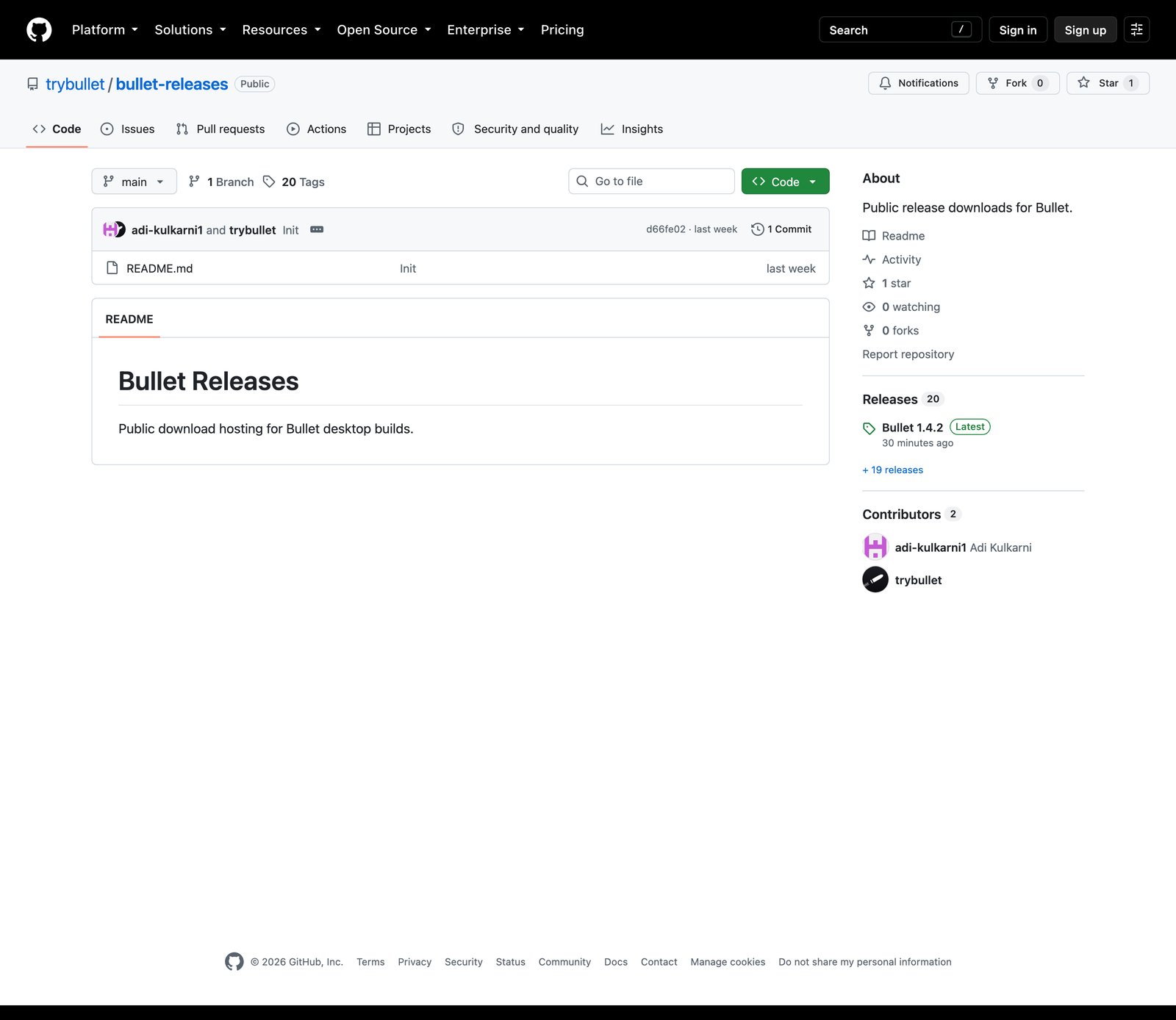Star the repository

point(1108,83)
